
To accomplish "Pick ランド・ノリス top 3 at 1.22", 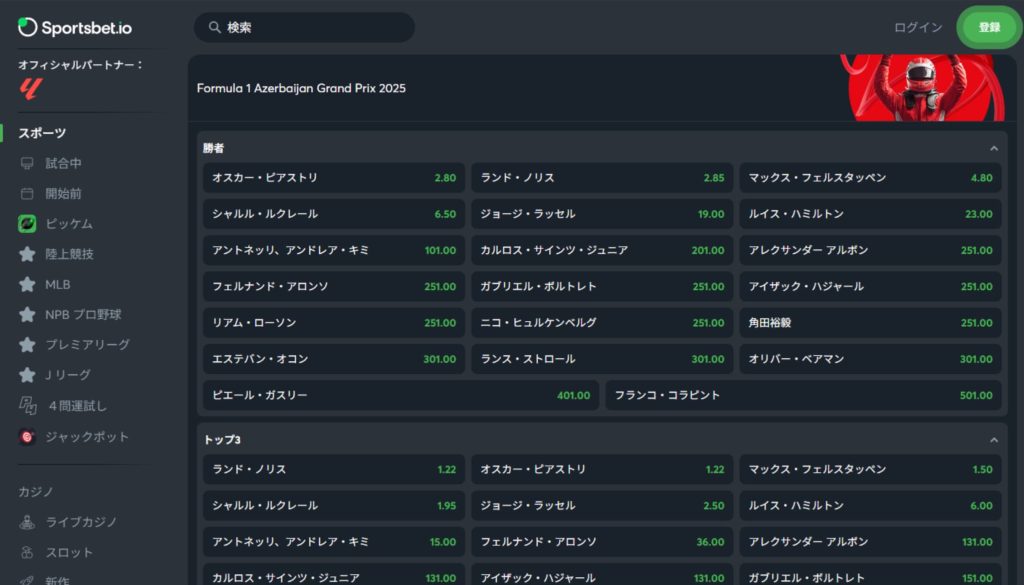I will pyautogui.click(x=334, y=469).
